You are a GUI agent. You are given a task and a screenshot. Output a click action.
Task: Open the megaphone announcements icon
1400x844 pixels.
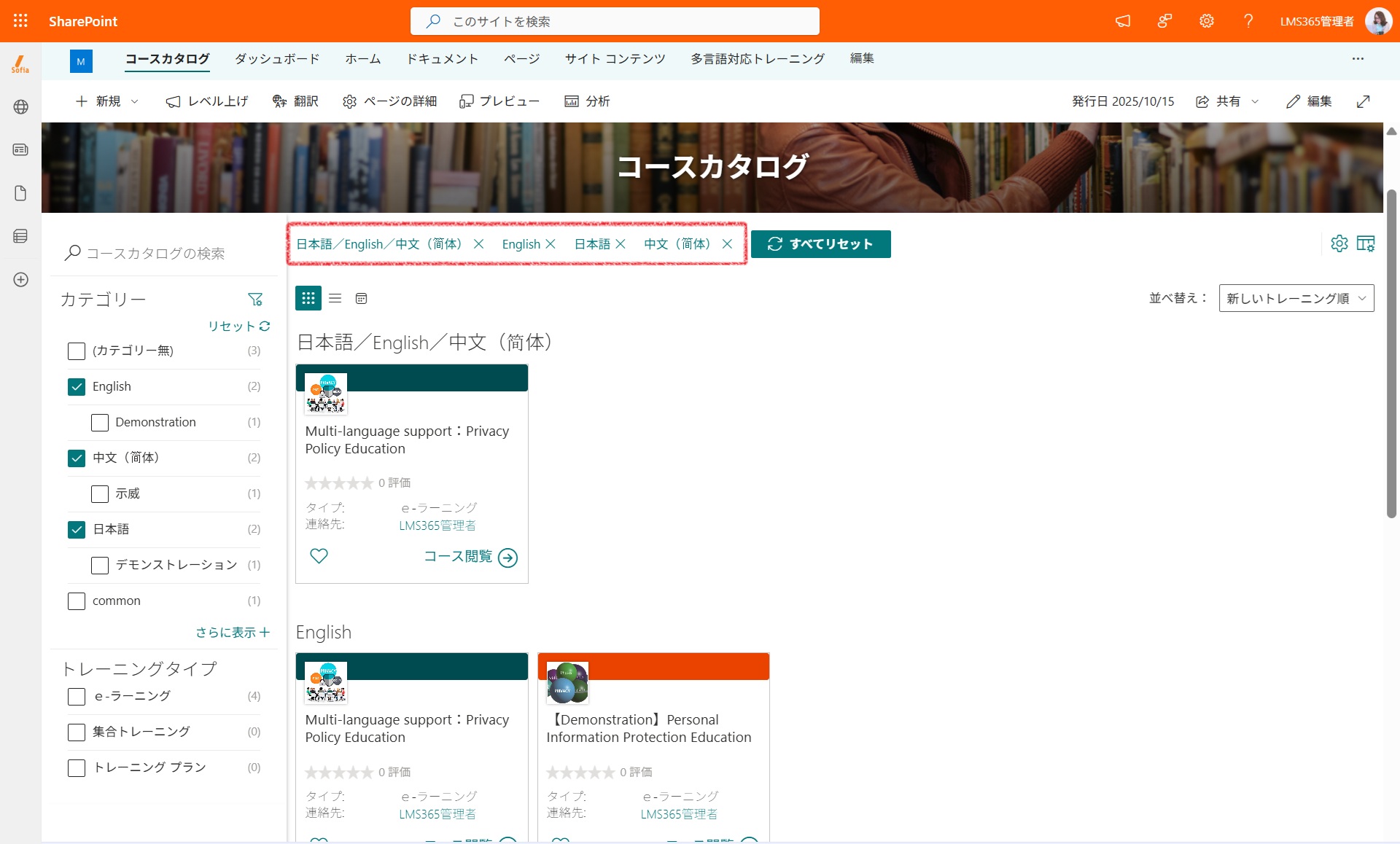(1123, 21)
